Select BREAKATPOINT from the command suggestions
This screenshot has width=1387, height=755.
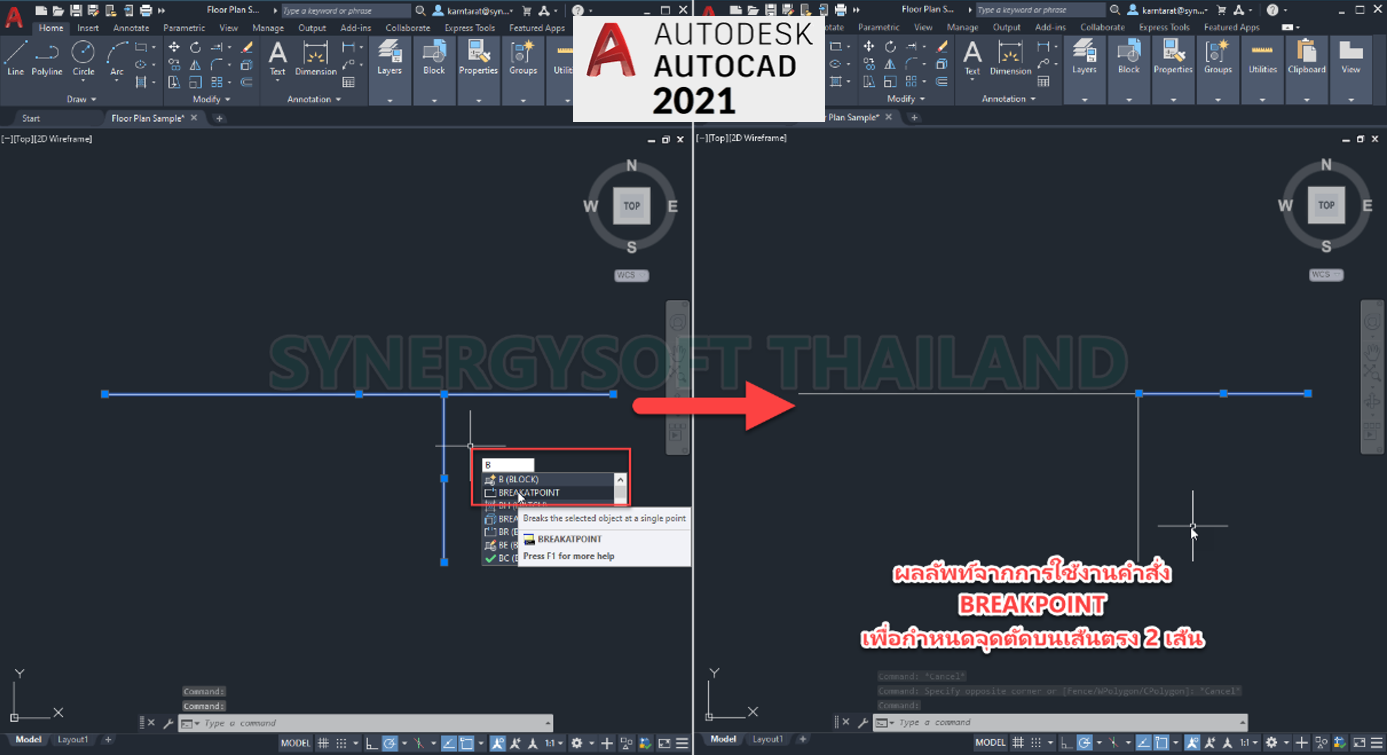(527, 492)
